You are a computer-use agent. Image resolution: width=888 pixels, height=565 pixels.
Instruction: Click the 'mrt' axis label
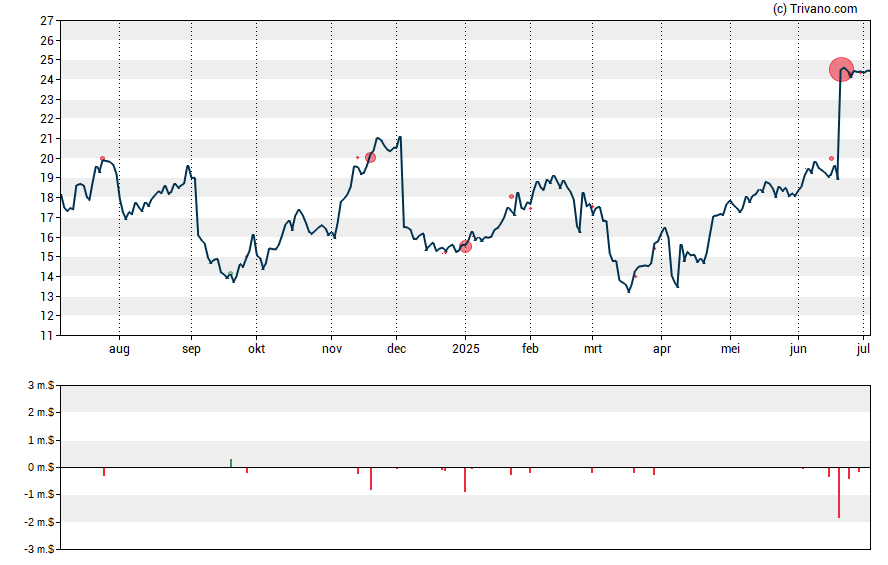point(593,349)
